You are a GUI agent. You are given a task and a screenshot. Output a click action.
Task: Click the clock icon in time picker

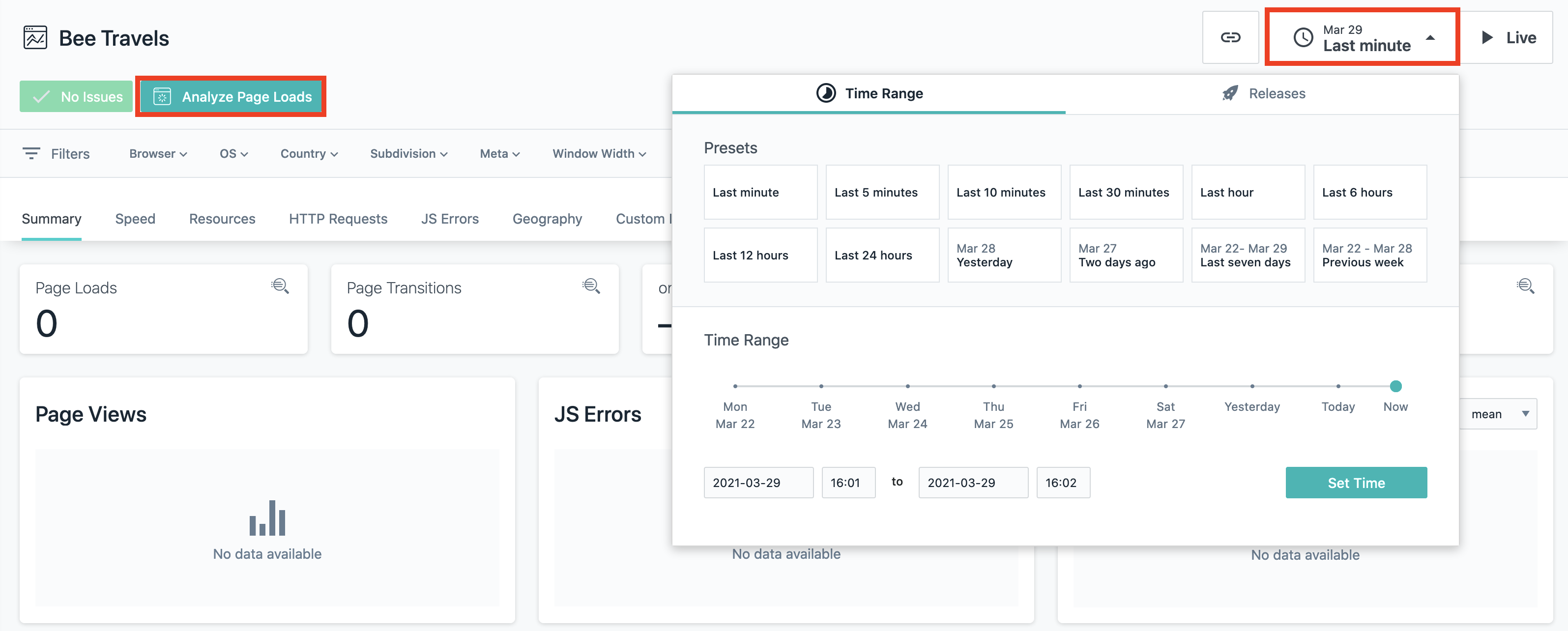click(x=1303, y=38)
